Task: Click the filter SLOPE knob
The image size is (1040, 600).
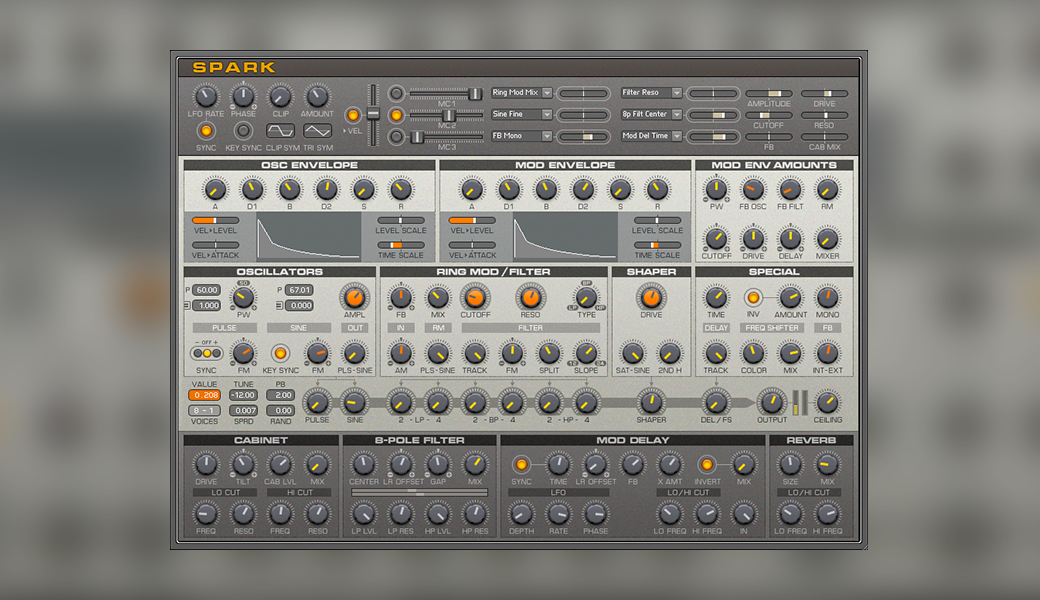Action: [586, 353]
